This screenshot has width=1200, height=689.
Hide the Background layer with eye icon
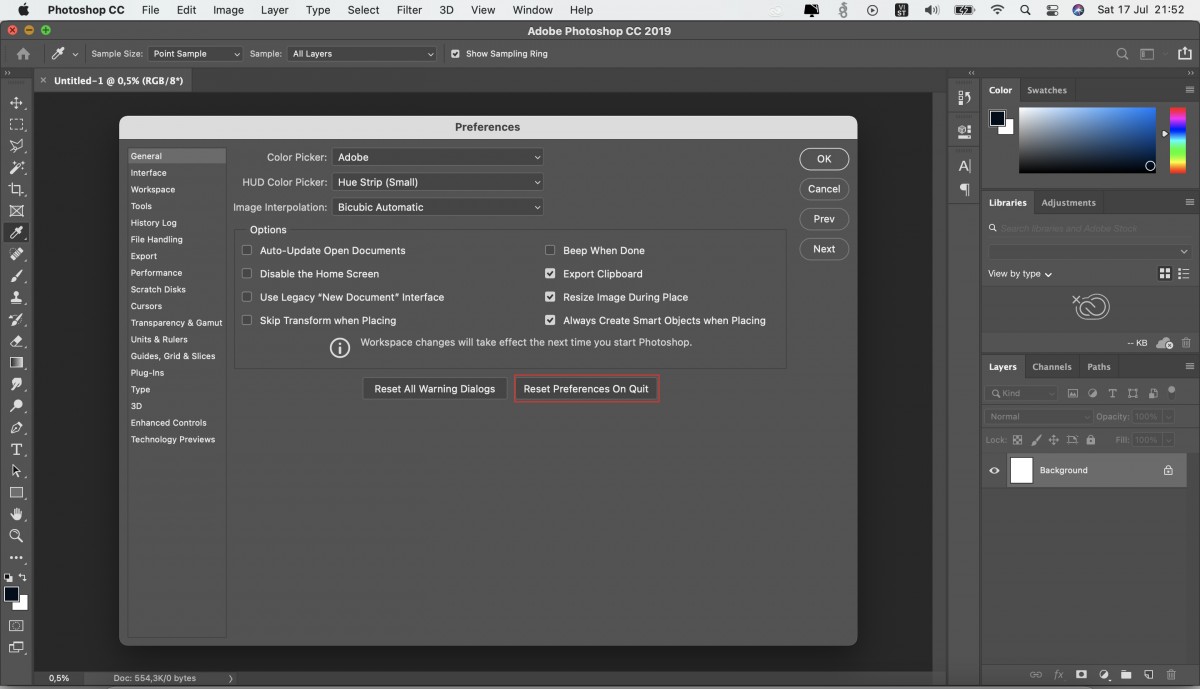coord(994,471)
